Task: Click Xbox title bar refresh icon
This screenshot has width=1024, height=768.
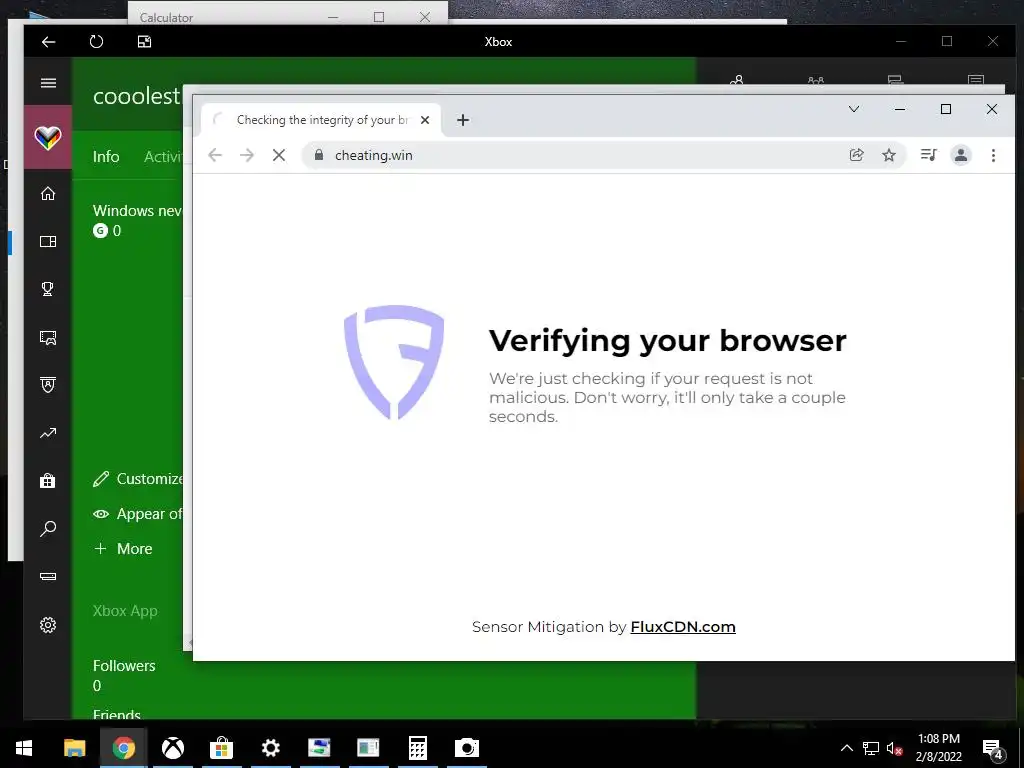Action: 96,42
